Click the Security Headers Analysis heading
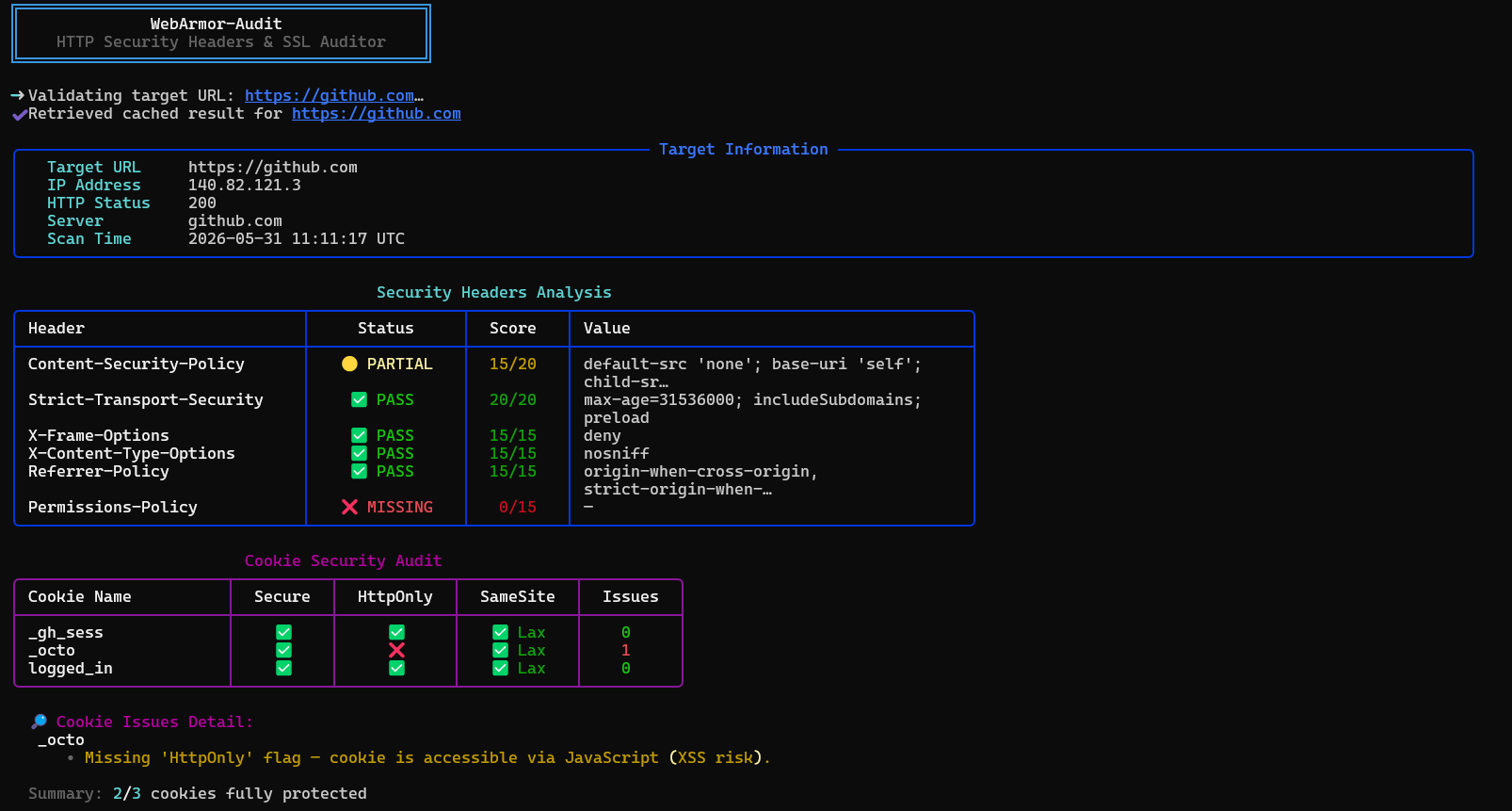The image size is (1512, 811). (x=494, y=292)
